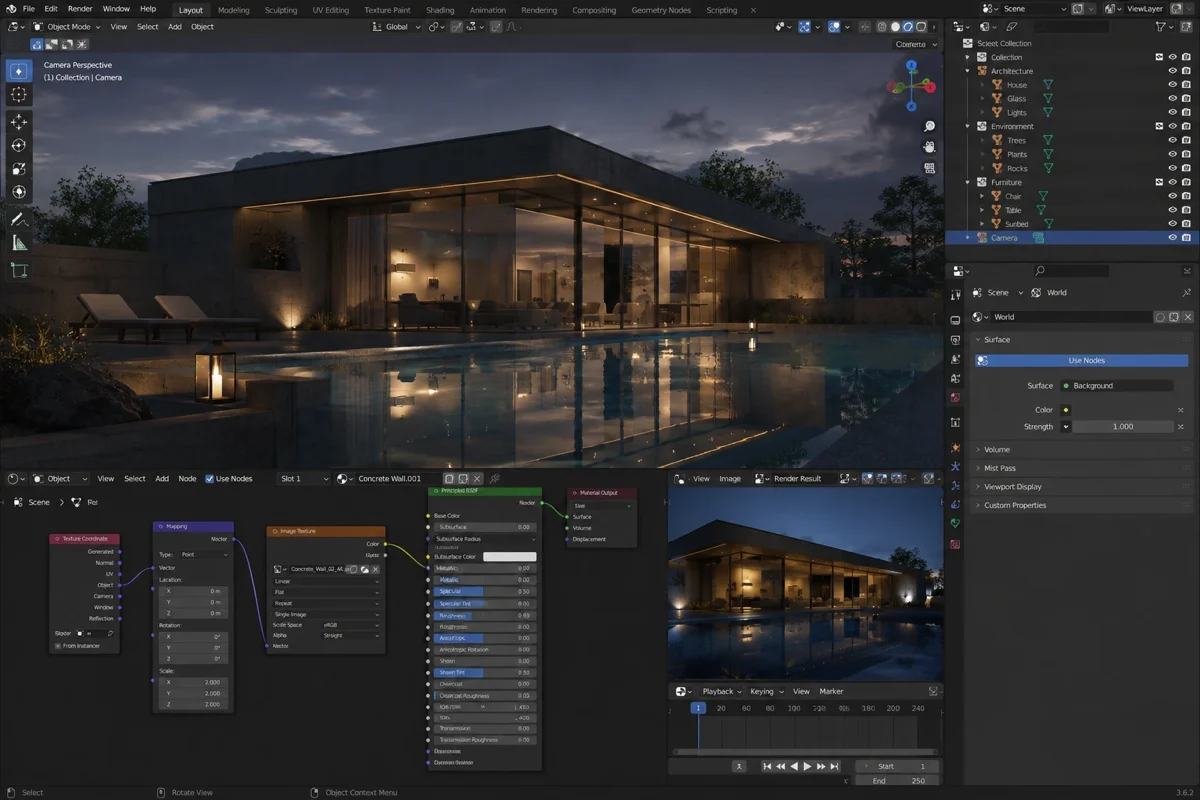
Task: Click the Subsurface Color swatch in Principled BSDF
Action: [510, 557]
